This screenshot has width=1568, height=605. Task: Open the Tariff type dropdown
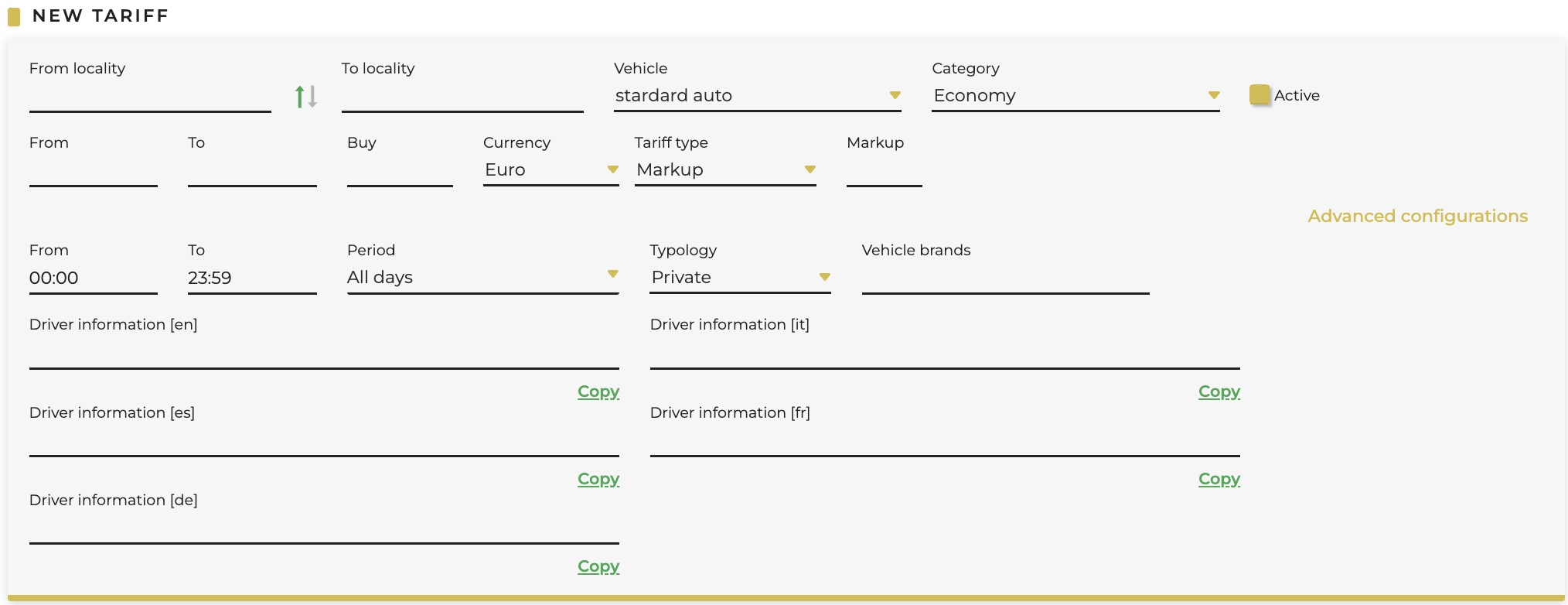(x=725, y=170)
